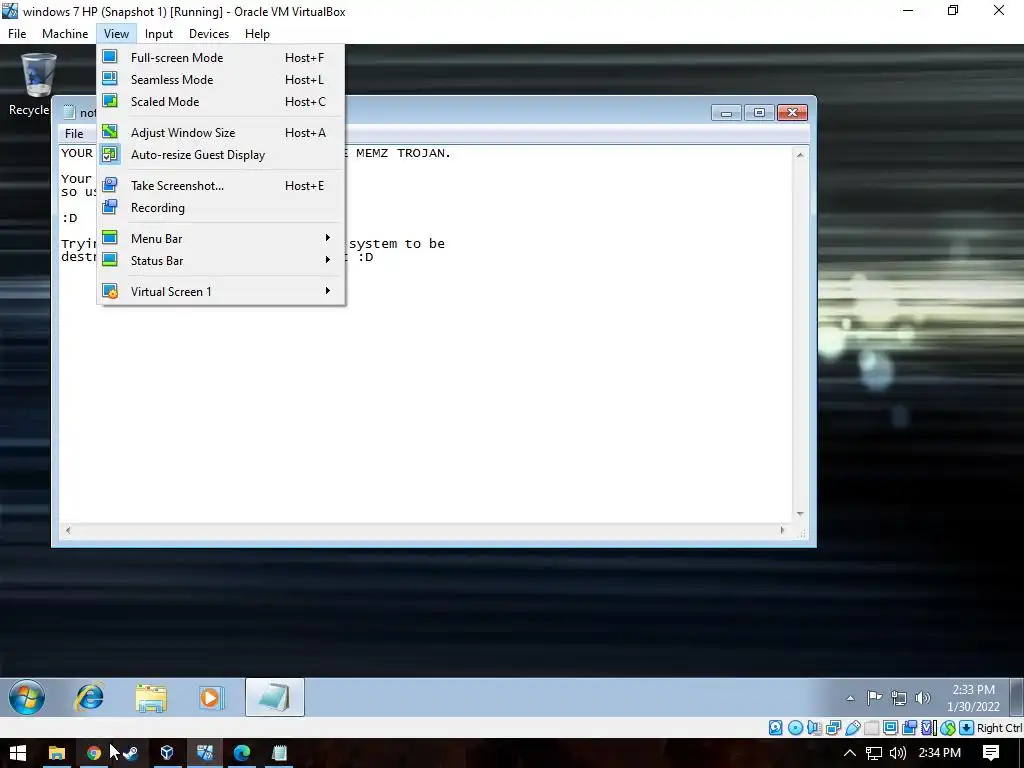The image size is (1024, 768).
Task: Toggle Recording in the View menu
Action: tap(221, 208)
